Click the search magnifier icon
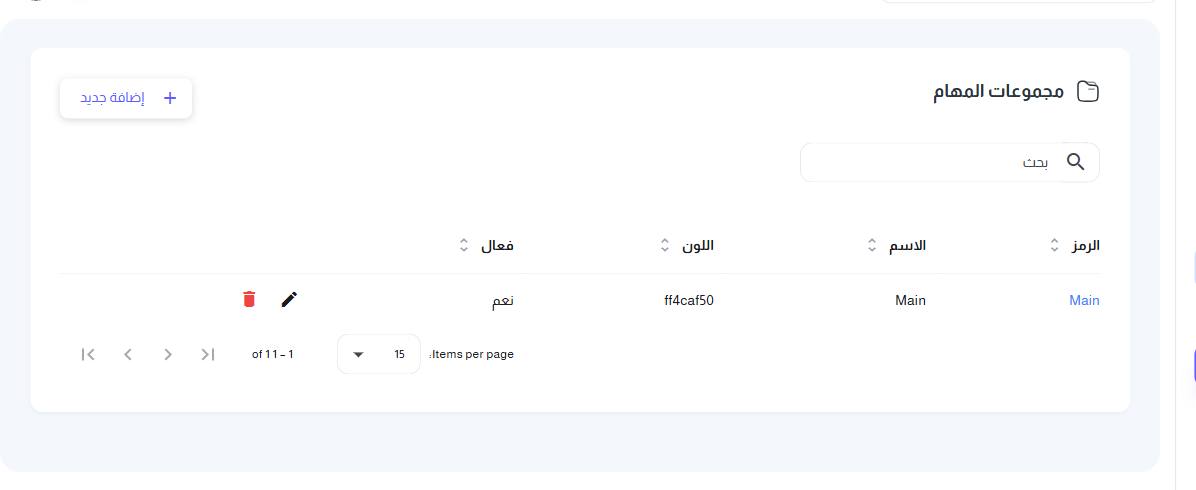The width and height of the screenshot is (1196, 490). [1075, 162]
